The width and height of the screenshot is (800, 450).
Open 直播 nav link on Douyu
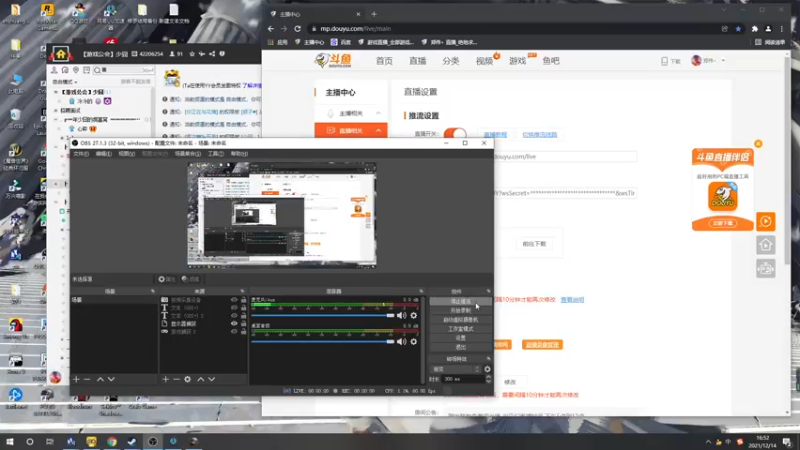(x=417, y=61)
